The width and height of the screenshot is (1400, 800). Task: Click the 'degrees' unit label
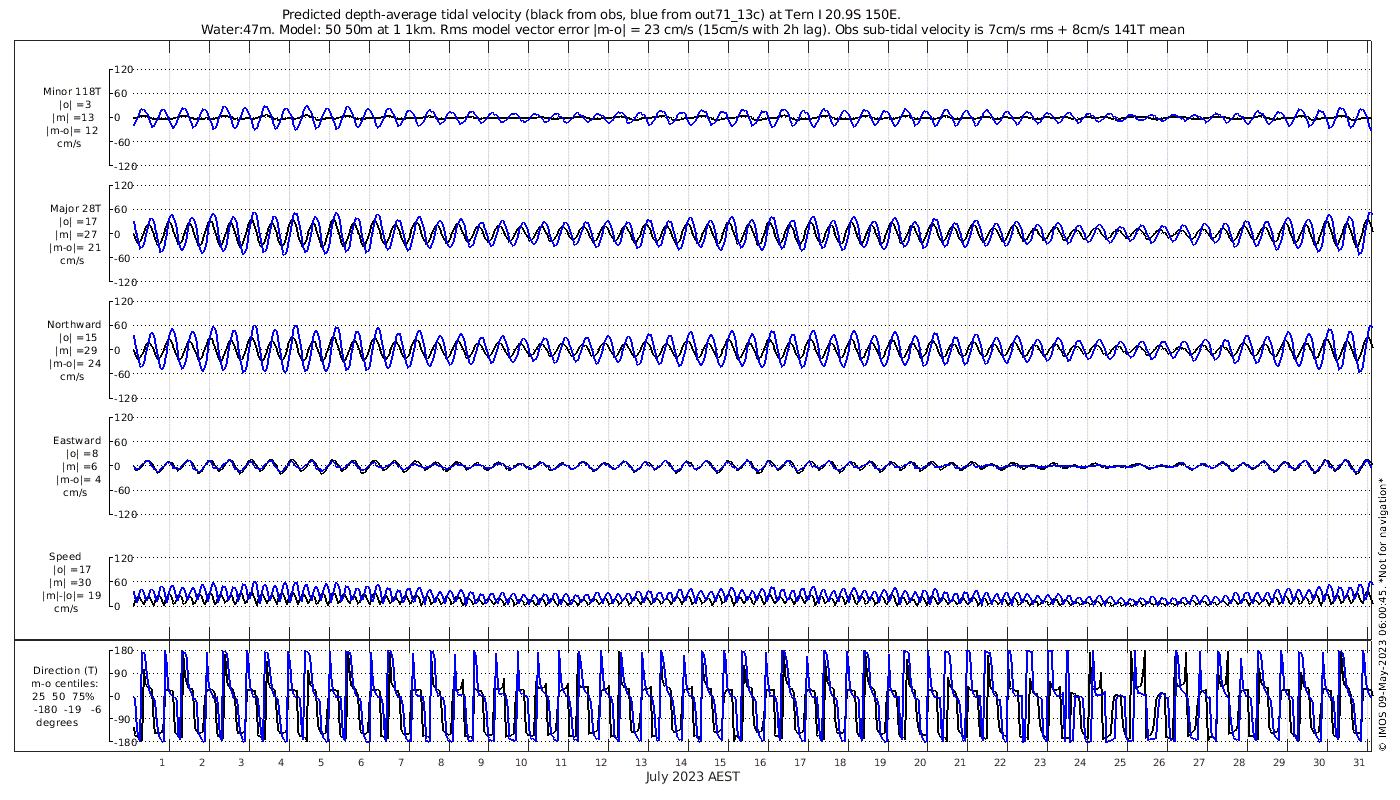(55, 722)
